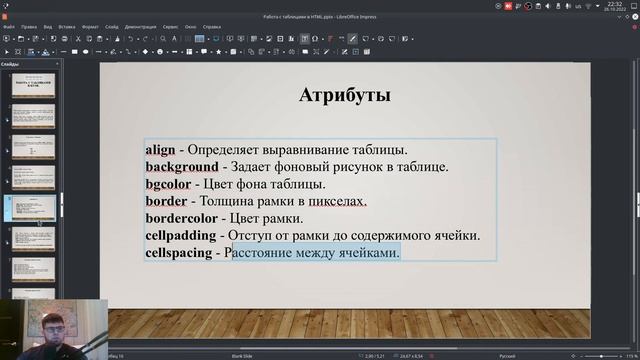Open the Демонстрация menu
This screenshot has width=640, height=360.
pos(140,27)
